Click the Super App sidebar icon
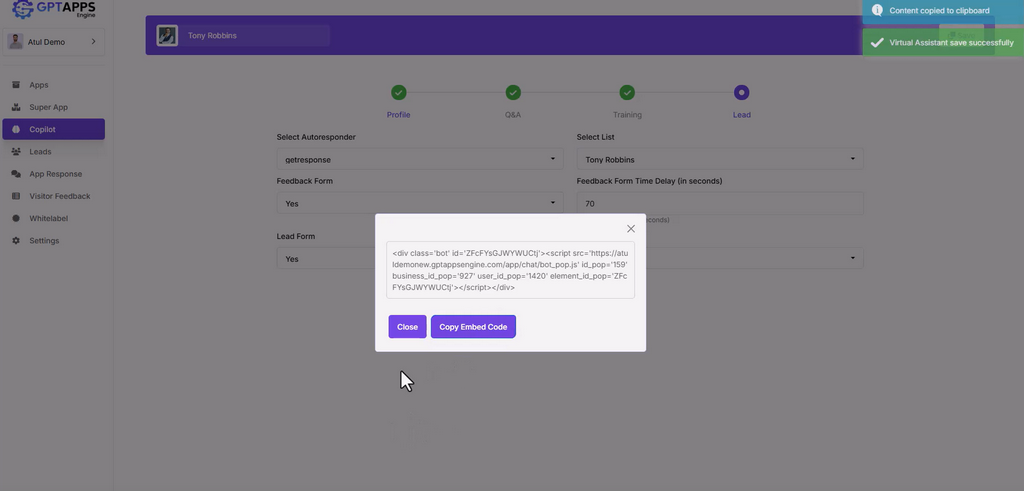Viewport: 1024px width, 491px height. (x=16, y=107)
